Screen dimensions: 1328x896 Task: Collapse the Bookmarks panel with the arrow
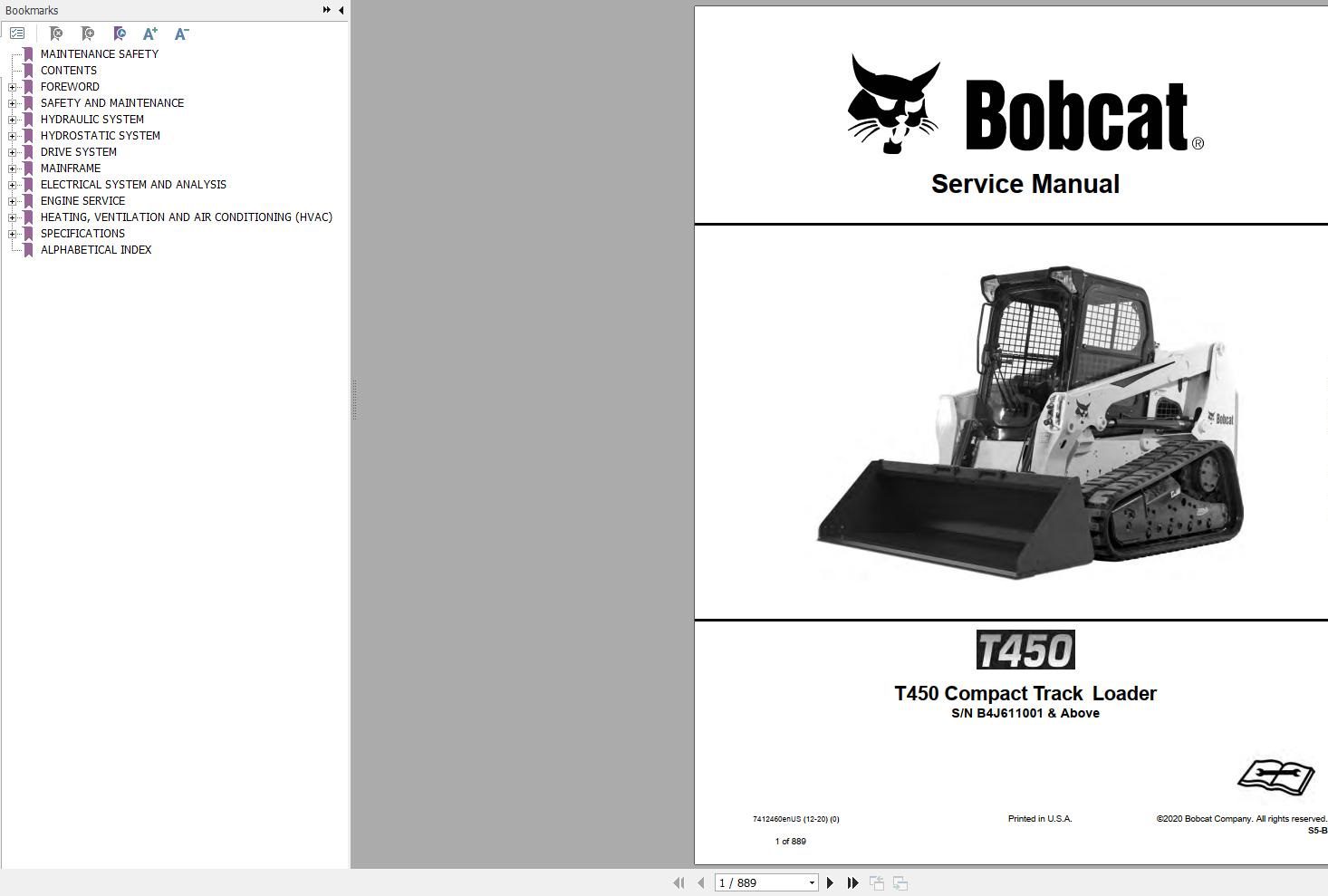(340, 10)
